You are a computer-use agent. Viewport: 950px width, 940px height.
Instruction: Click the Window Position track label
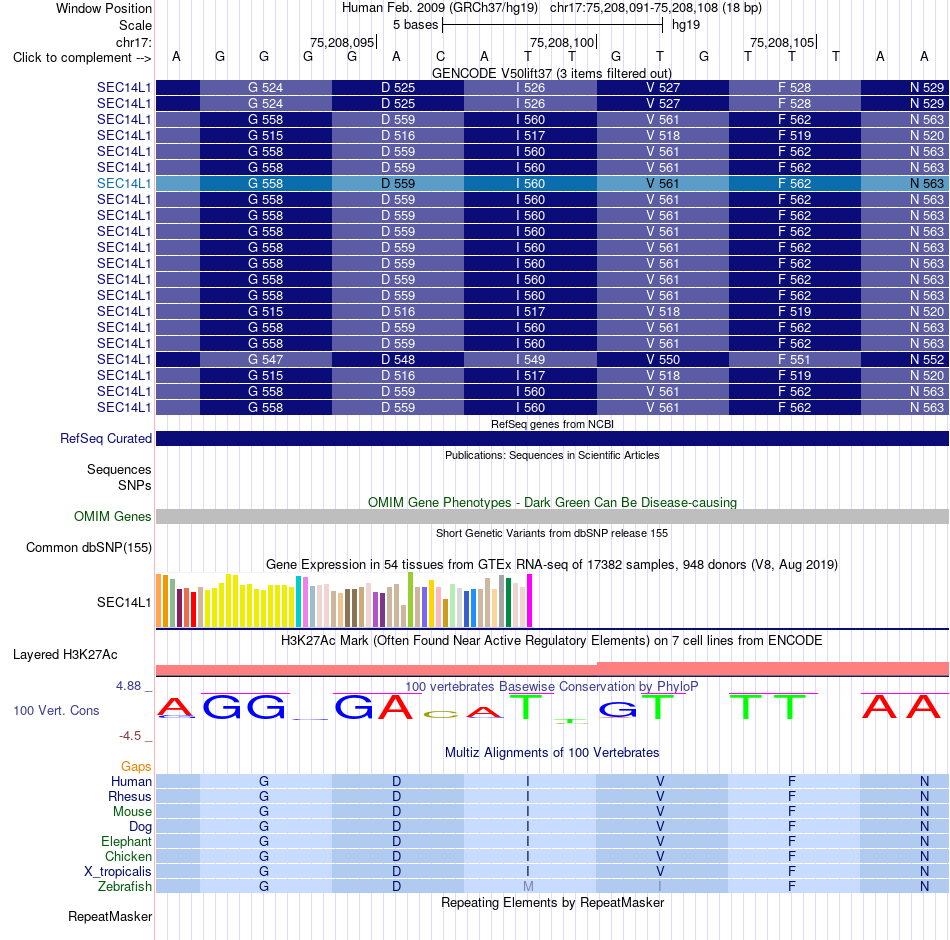pos(104,8)
